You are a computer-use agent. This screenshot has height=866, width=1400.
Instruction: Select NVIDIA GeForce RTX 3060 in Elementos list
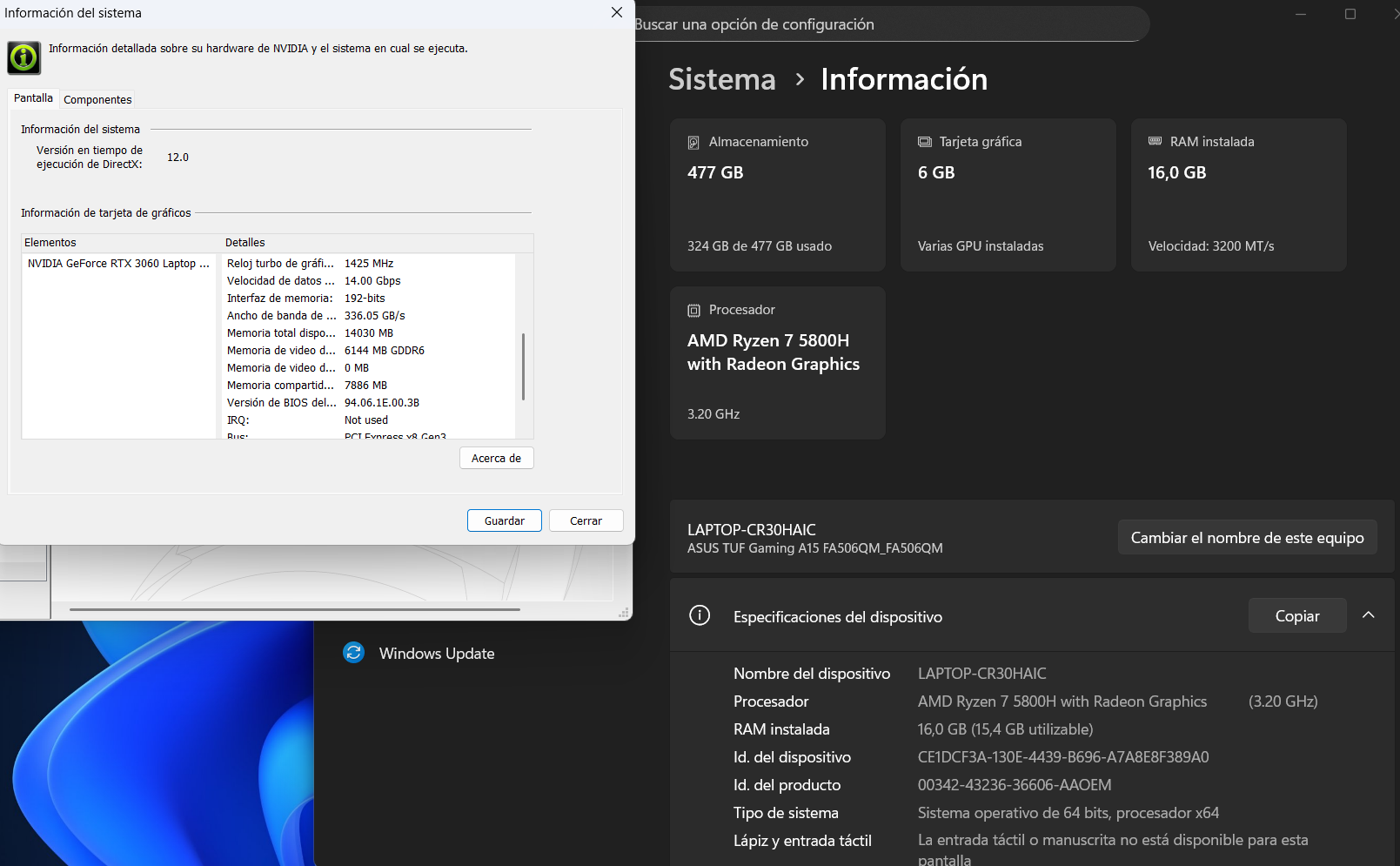coord(119,263)
